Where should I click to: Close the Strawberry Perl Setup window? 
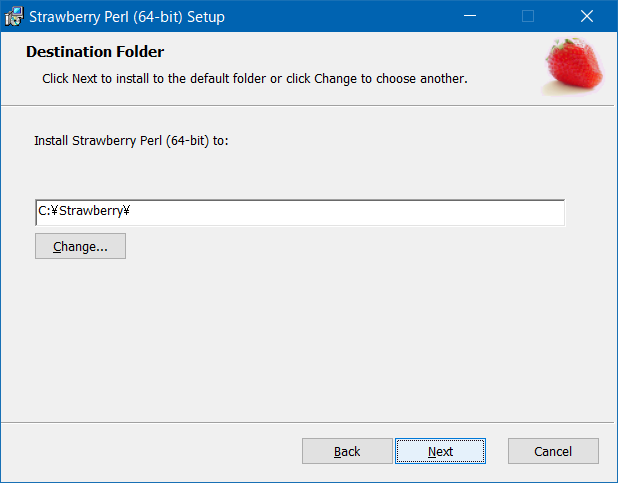587,17
